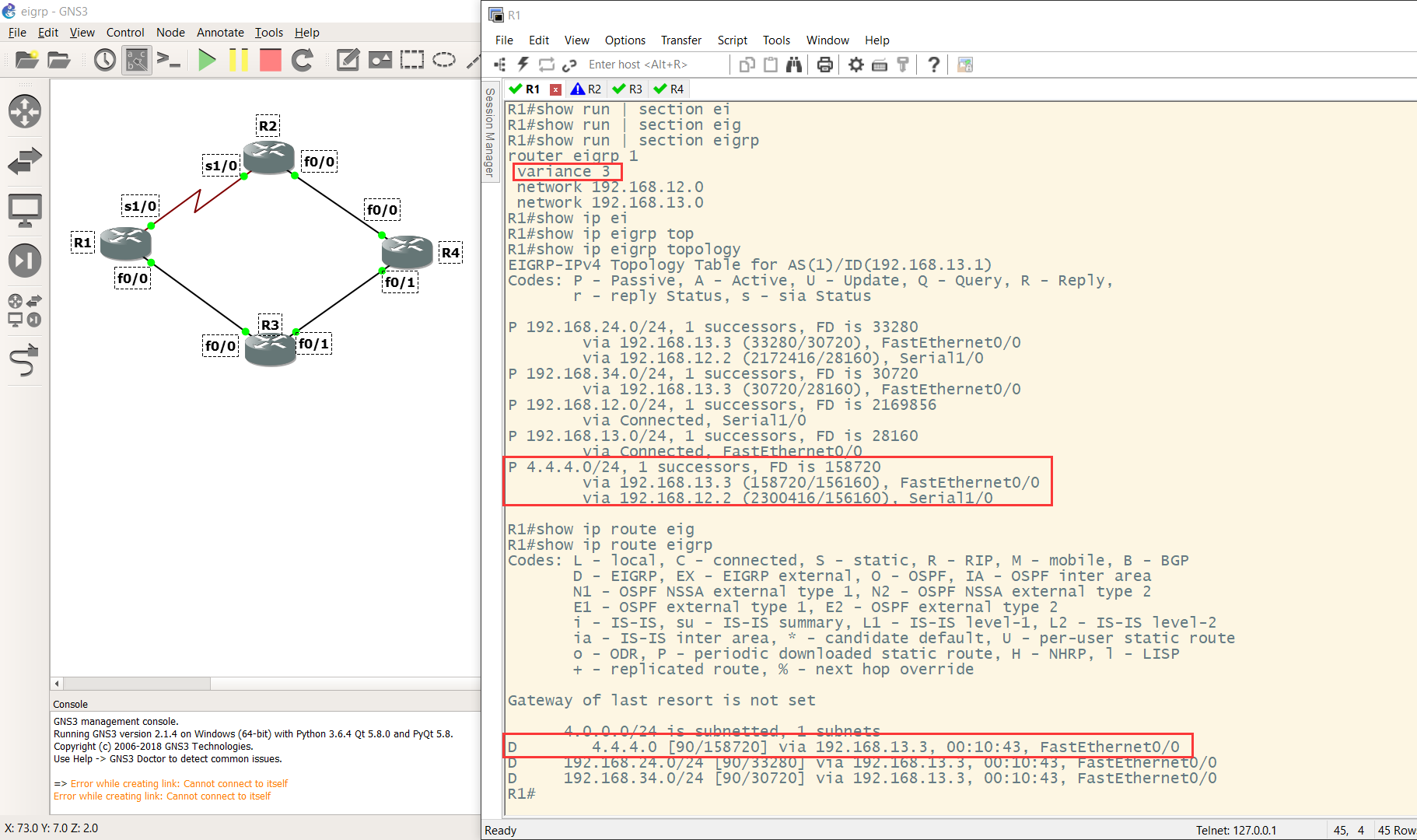The width and height of the screenshot is (1417, 840).
Task: Select the add a link tool
Action: [25, 361]
